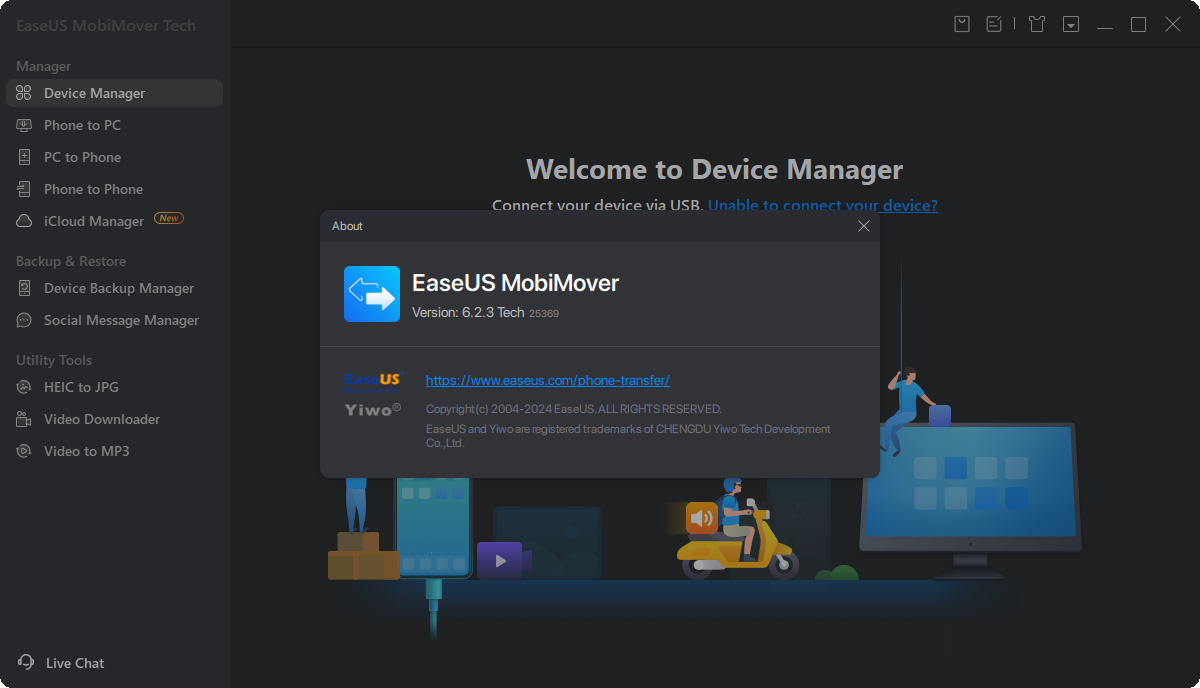Screen dimensions: 1200x688
Task: Open Live Chat support
Action: point(61,663)
